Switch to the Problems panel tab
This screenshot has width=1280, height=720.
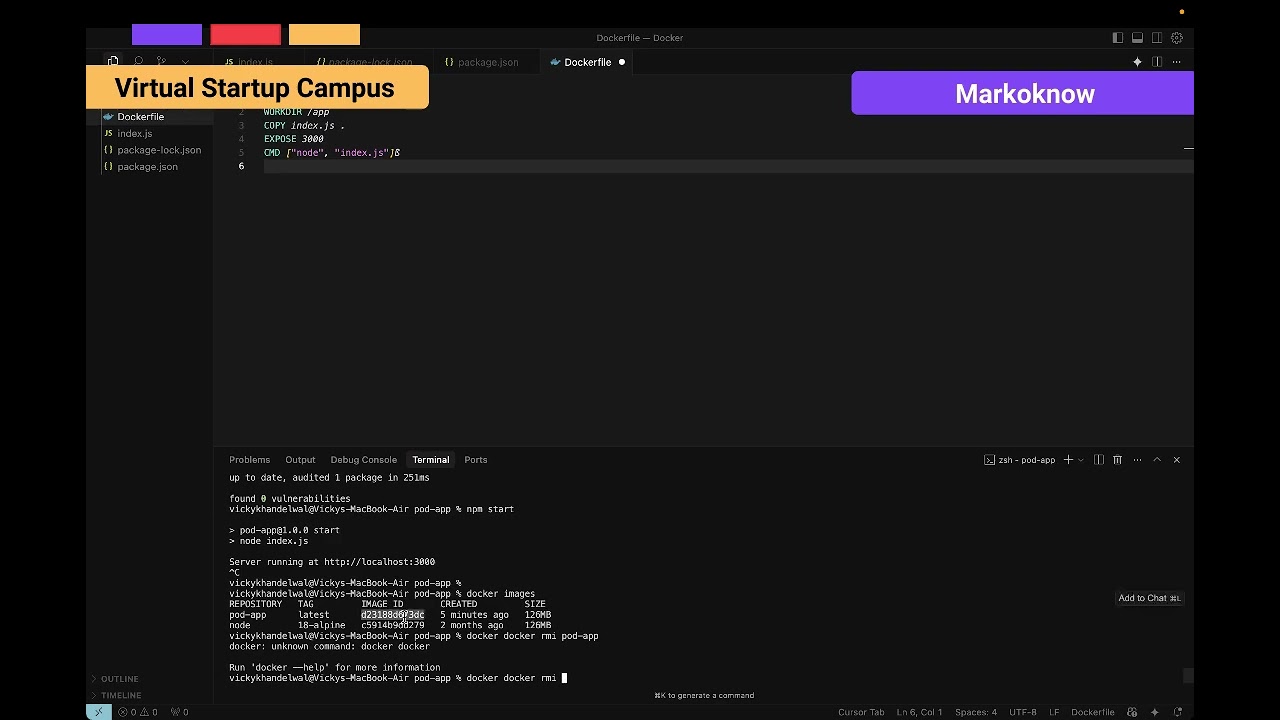click(249, 460)
